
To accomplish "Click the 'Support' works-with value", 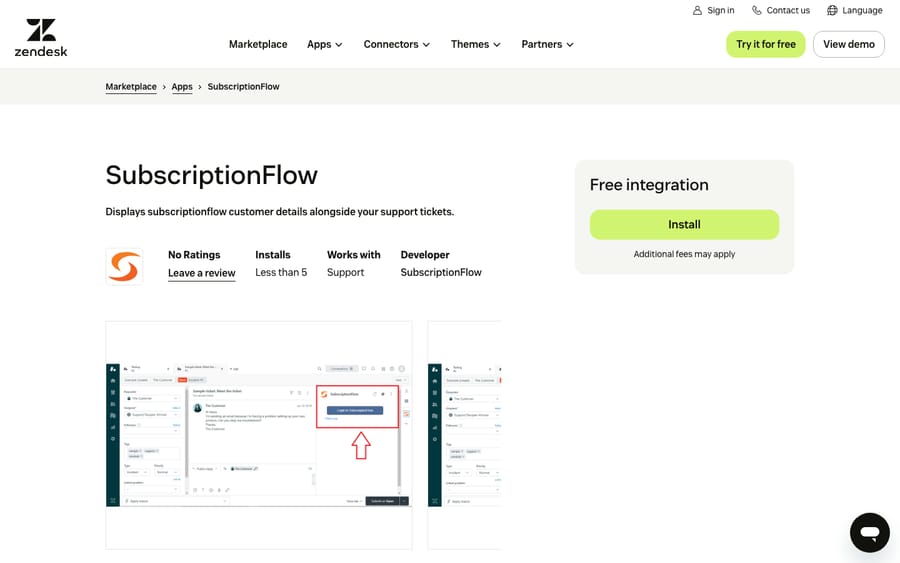I will point(346,273).
